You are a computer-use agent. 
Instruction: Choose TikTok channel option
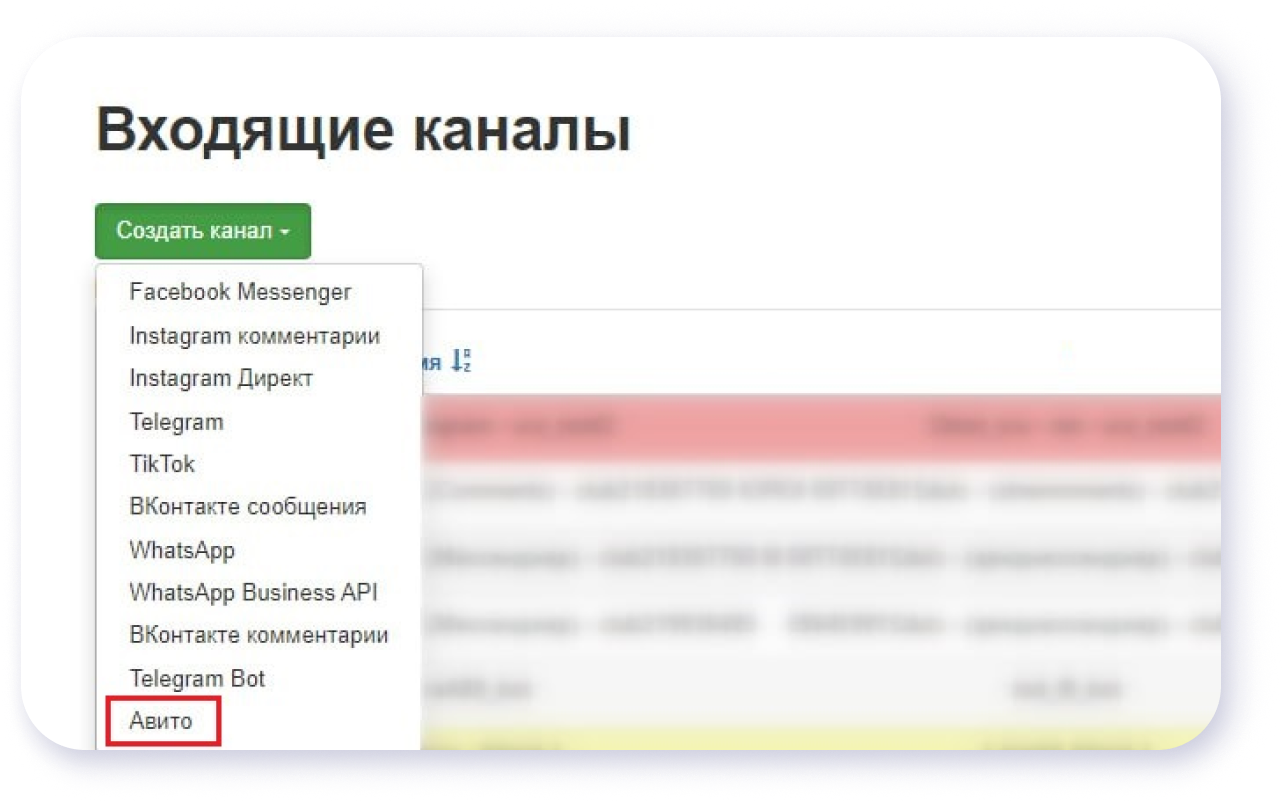[162, 464]
